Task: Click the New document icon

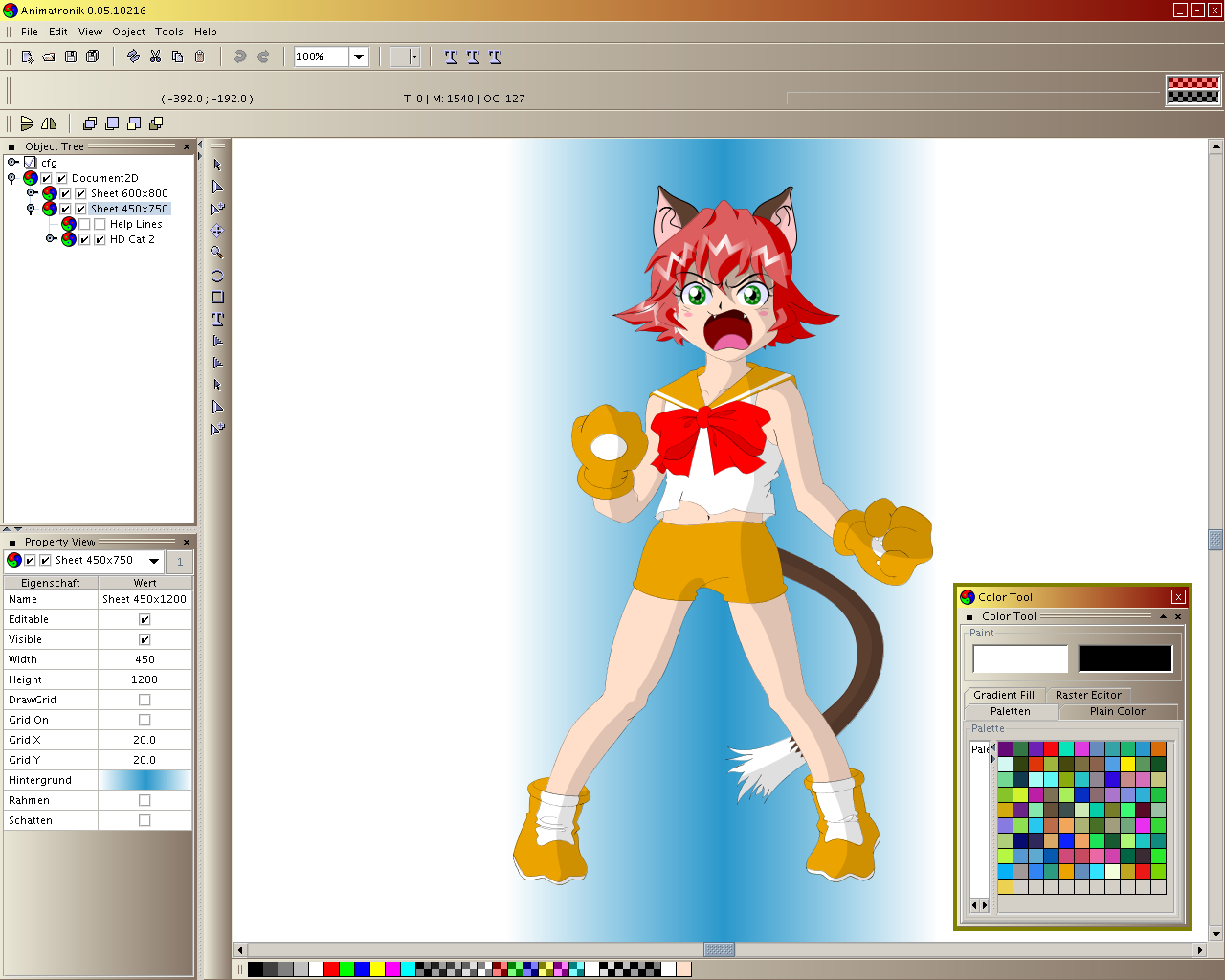Action: (28, 56)
